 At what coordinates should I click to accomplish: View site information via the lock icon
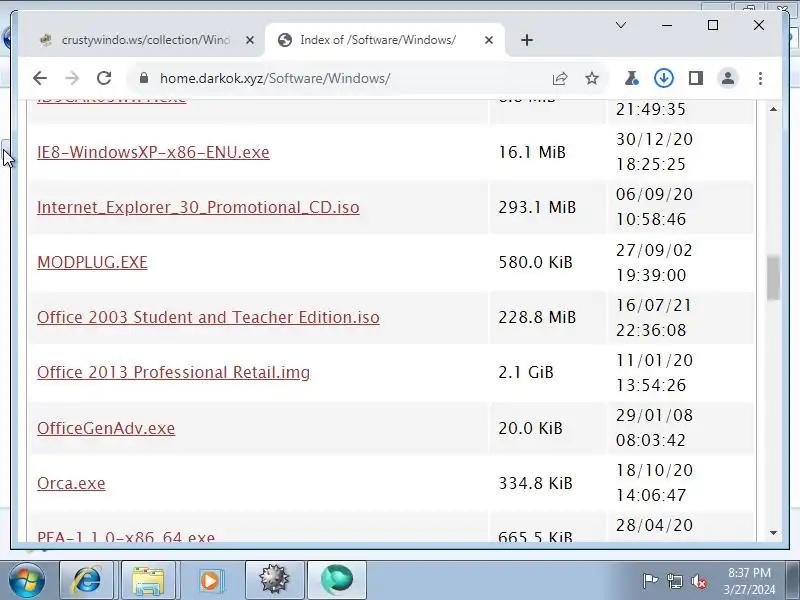[x=144, y=78]
